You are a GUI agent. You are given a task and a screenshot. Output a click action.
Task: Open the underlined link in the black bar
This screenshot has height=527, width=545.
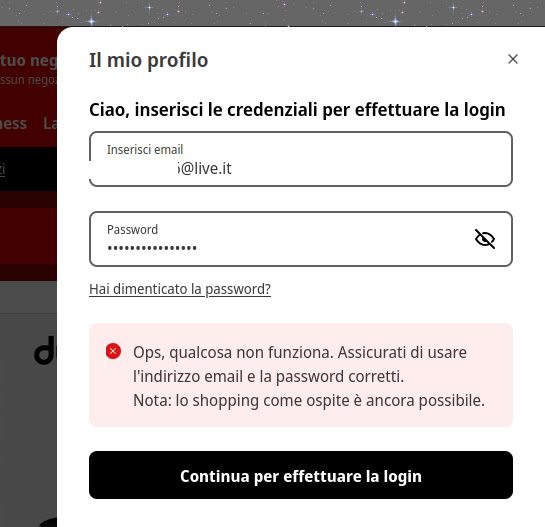(x=2, y=169)
